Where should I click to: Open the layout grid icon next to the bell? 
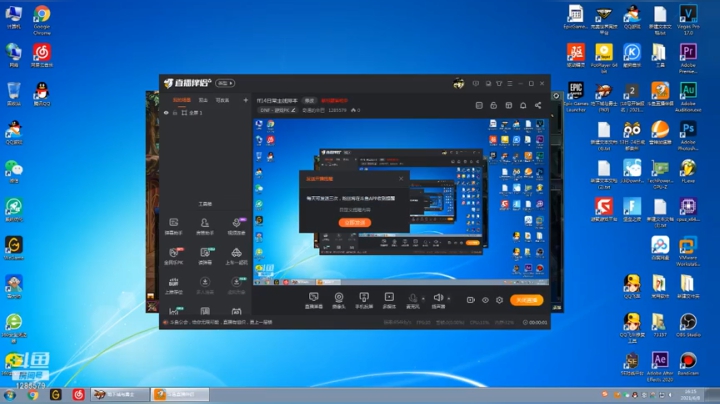point(508,105)
